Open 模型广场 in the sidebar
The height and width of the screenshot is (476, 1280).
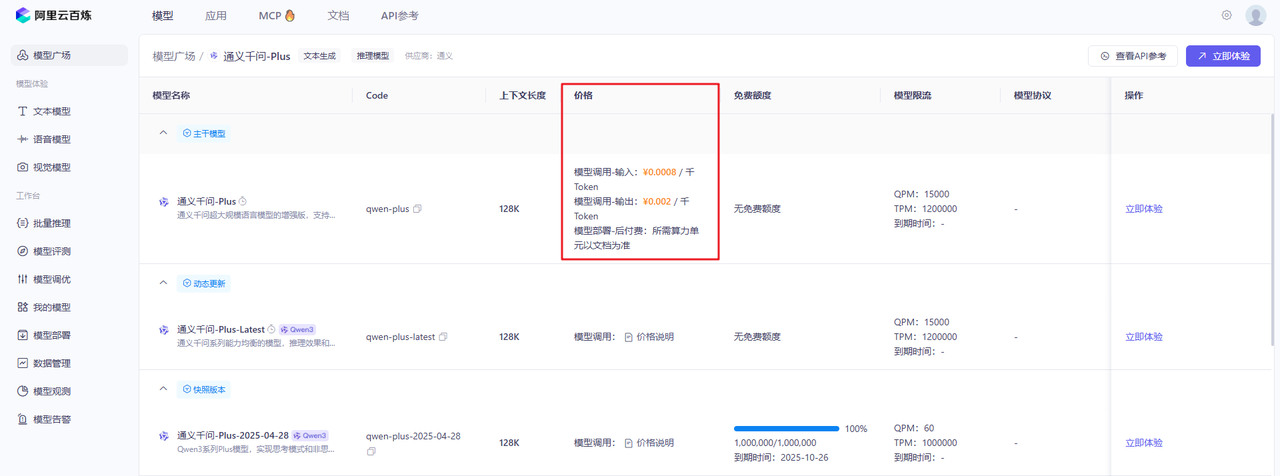pyautogui.click(x=69, y=55)
